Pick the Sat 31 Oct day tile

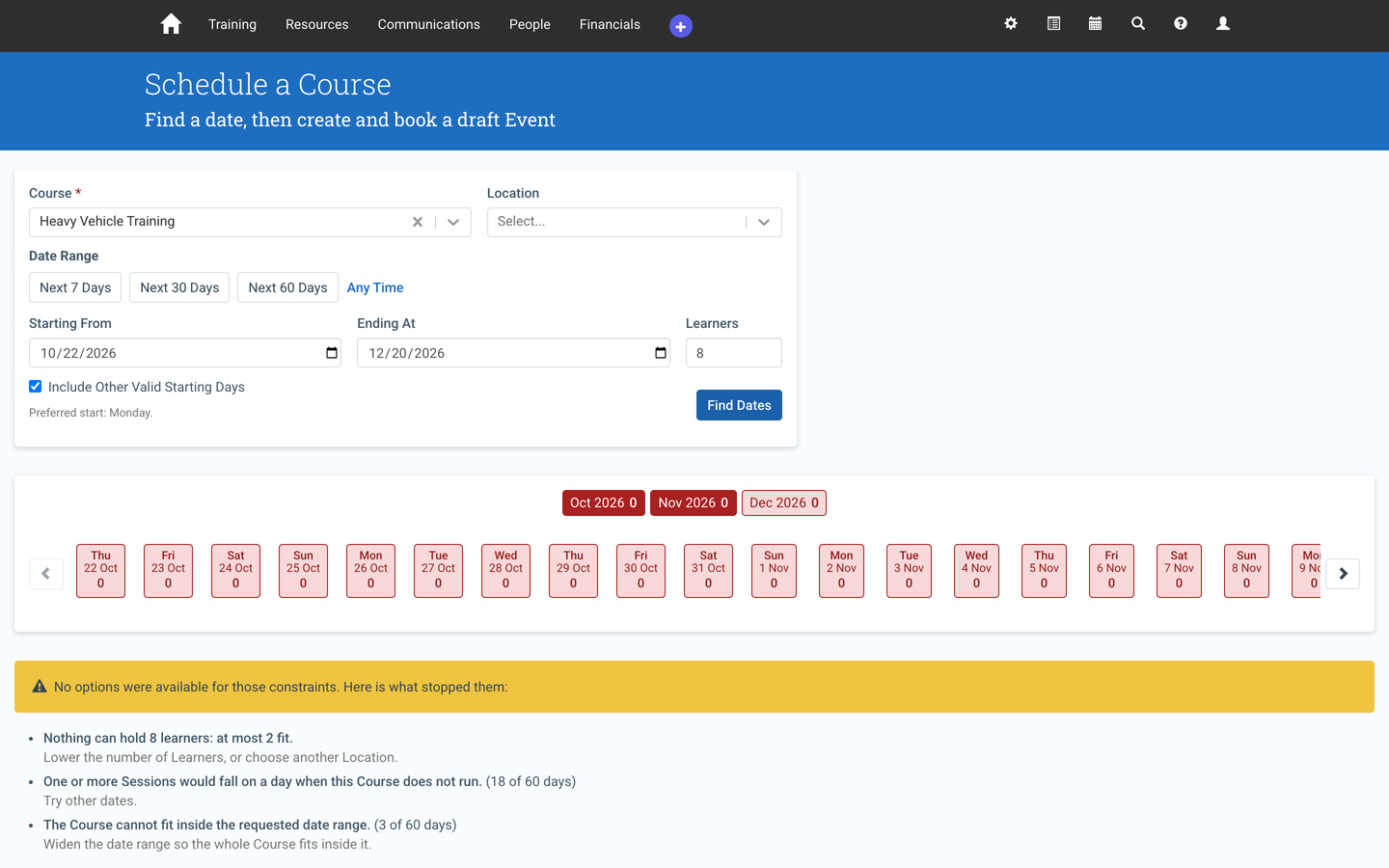708,571
